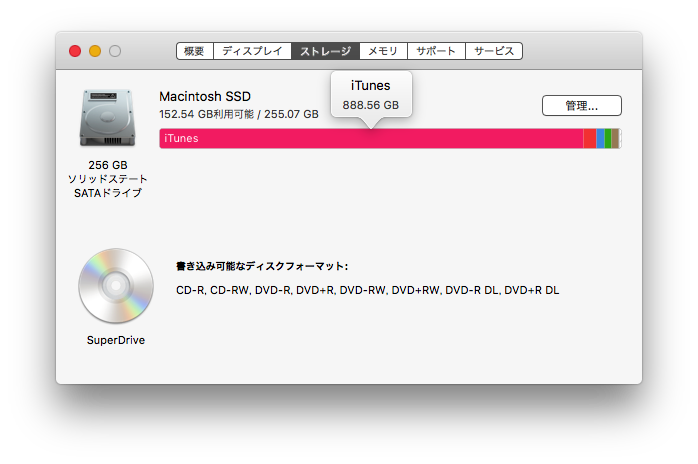Click the blue storage bar segment

click(x=601, y=138)
